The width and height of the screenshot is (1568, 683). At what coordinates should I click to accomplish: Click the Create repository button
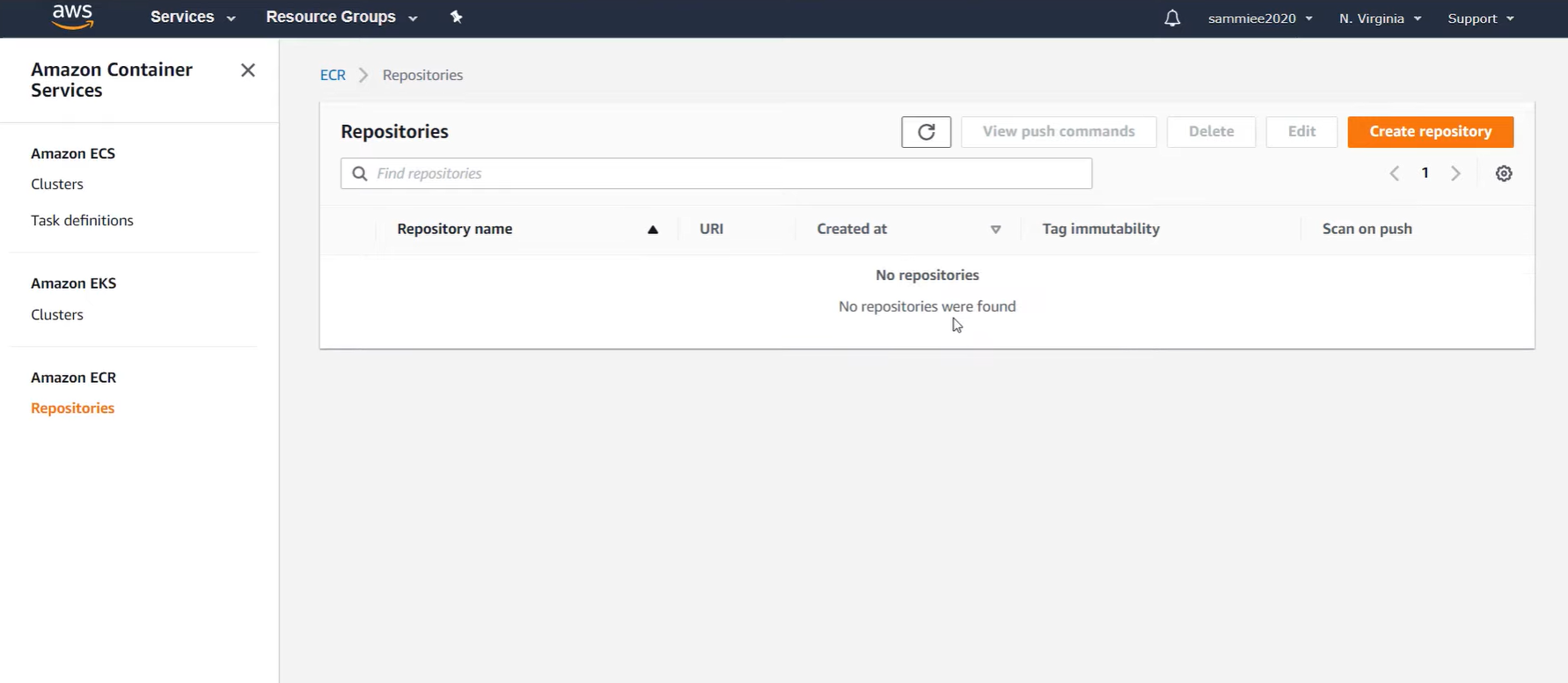pos(1430,132)
